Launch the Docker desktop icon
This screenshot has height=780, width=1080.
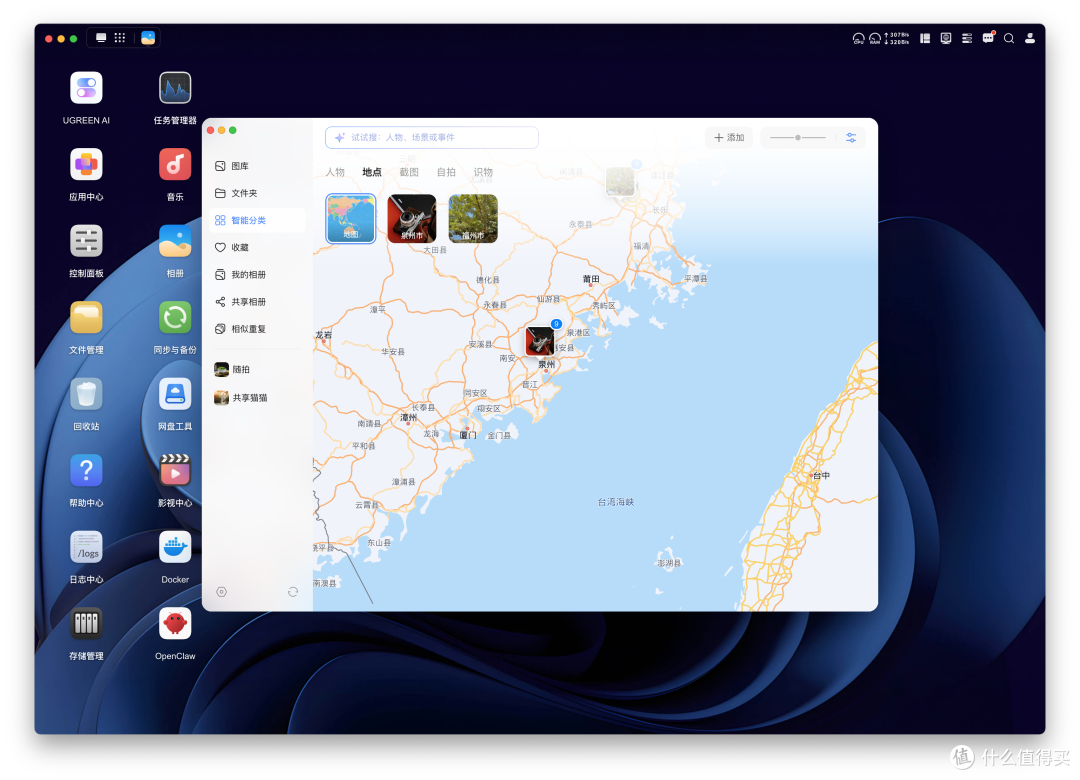(x=175, y=547)
